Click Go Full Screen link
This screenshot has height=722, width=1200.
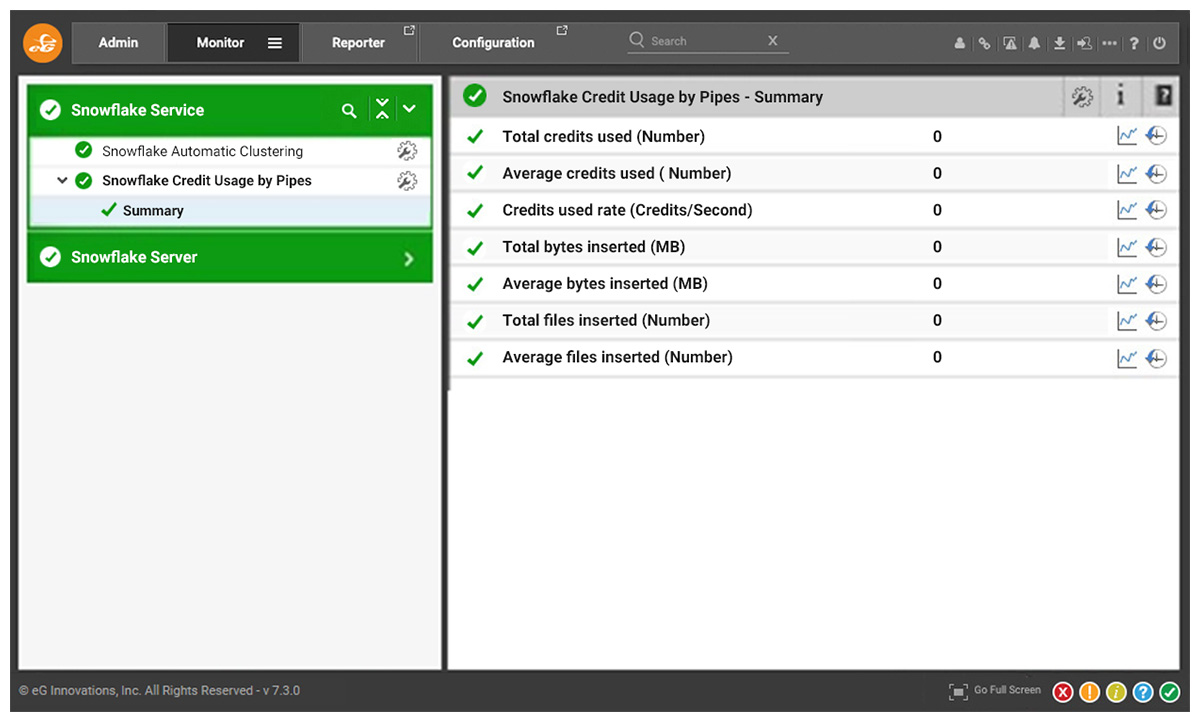[x=1007, y=690]
